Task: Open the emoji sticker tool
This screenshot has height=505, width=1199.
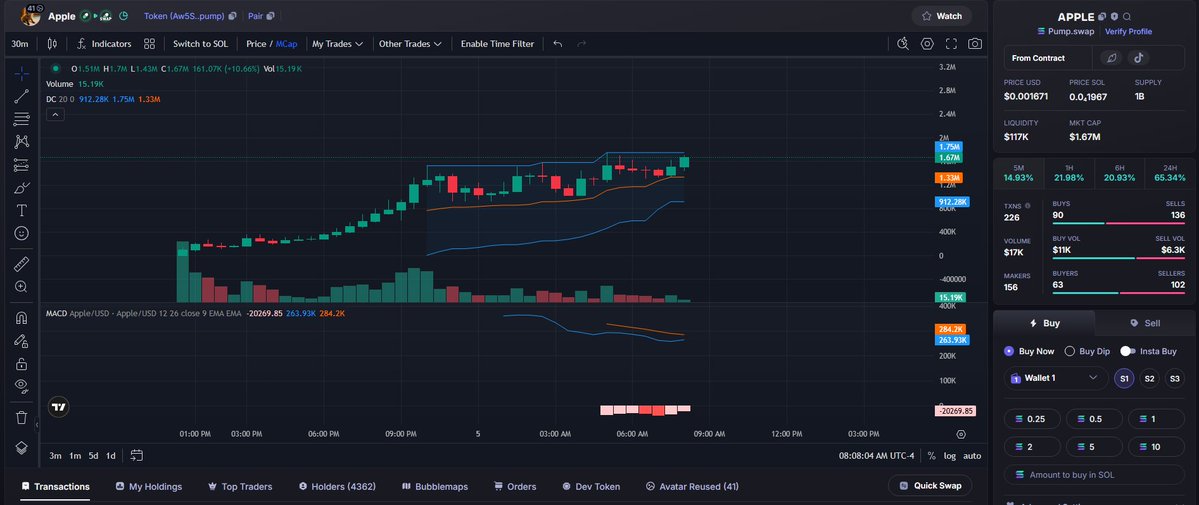Action: (21, 233)
